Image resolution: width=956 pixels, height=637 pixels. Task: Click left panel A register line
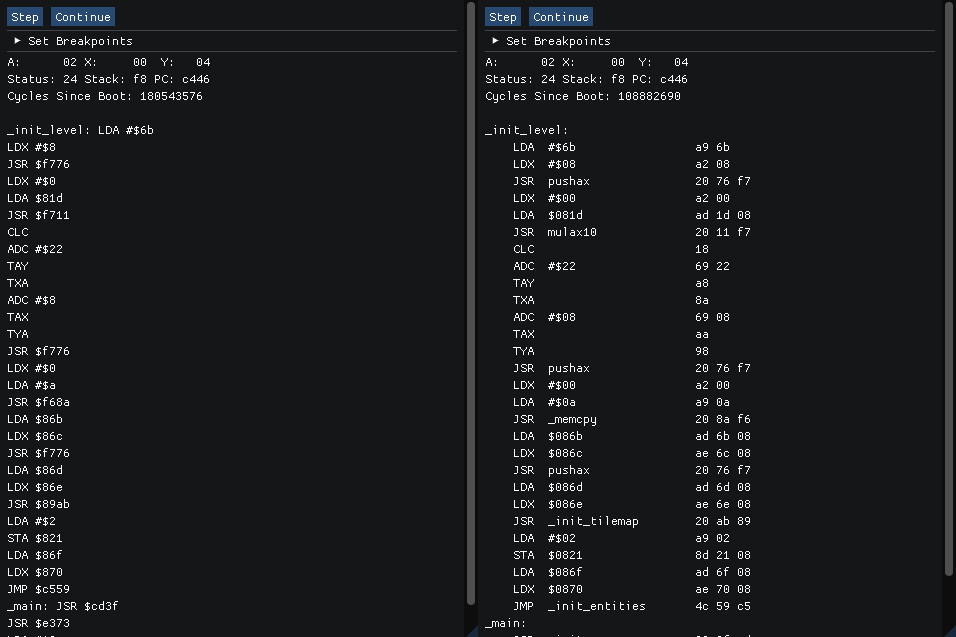(x=109, y=62)
